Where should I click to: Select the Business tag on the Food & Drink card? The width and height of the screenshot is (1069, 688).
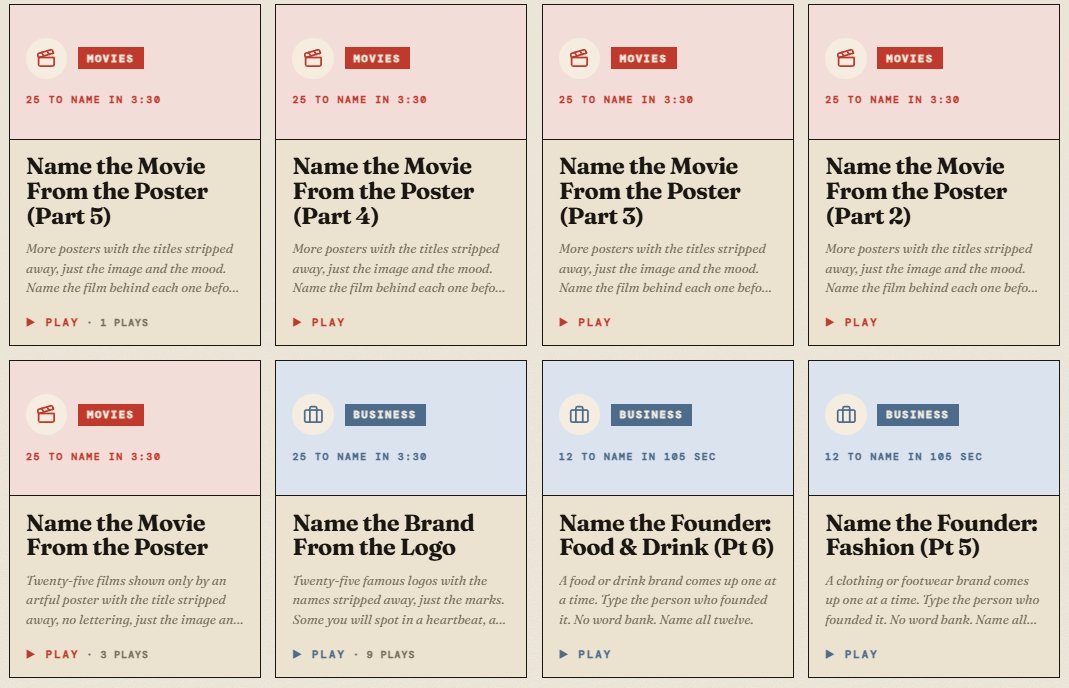pyautogui.click(x=651, y=415)
